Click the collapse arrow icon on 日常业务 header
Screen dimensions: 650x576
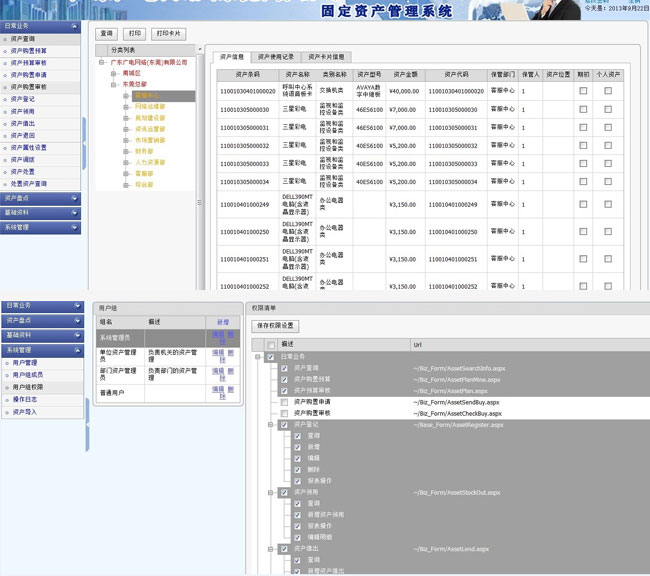pyautogui.click(x=76, y=26)
